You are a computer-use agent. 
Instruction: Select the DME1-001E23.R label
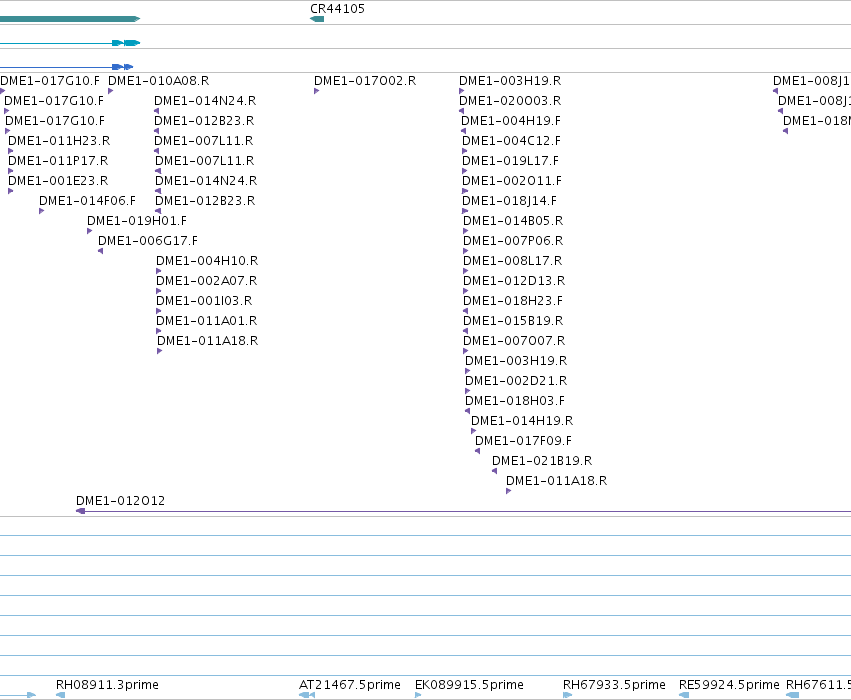click(58, 181)
